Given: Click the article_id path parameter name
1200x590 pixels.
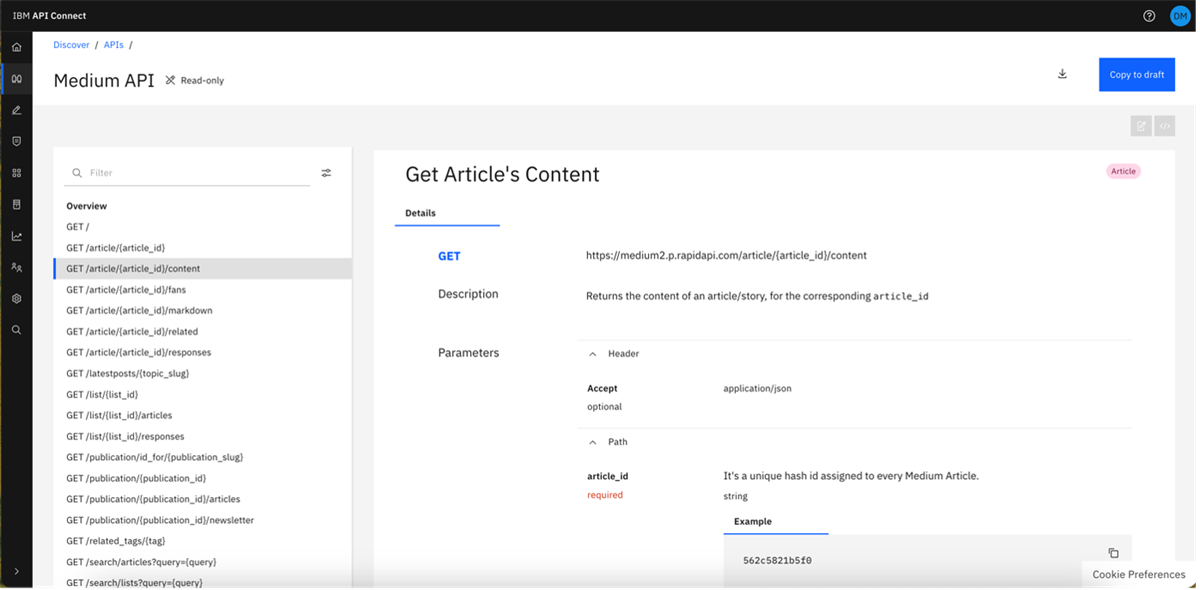Looking at the screenshot, I should tap(608, 476).
